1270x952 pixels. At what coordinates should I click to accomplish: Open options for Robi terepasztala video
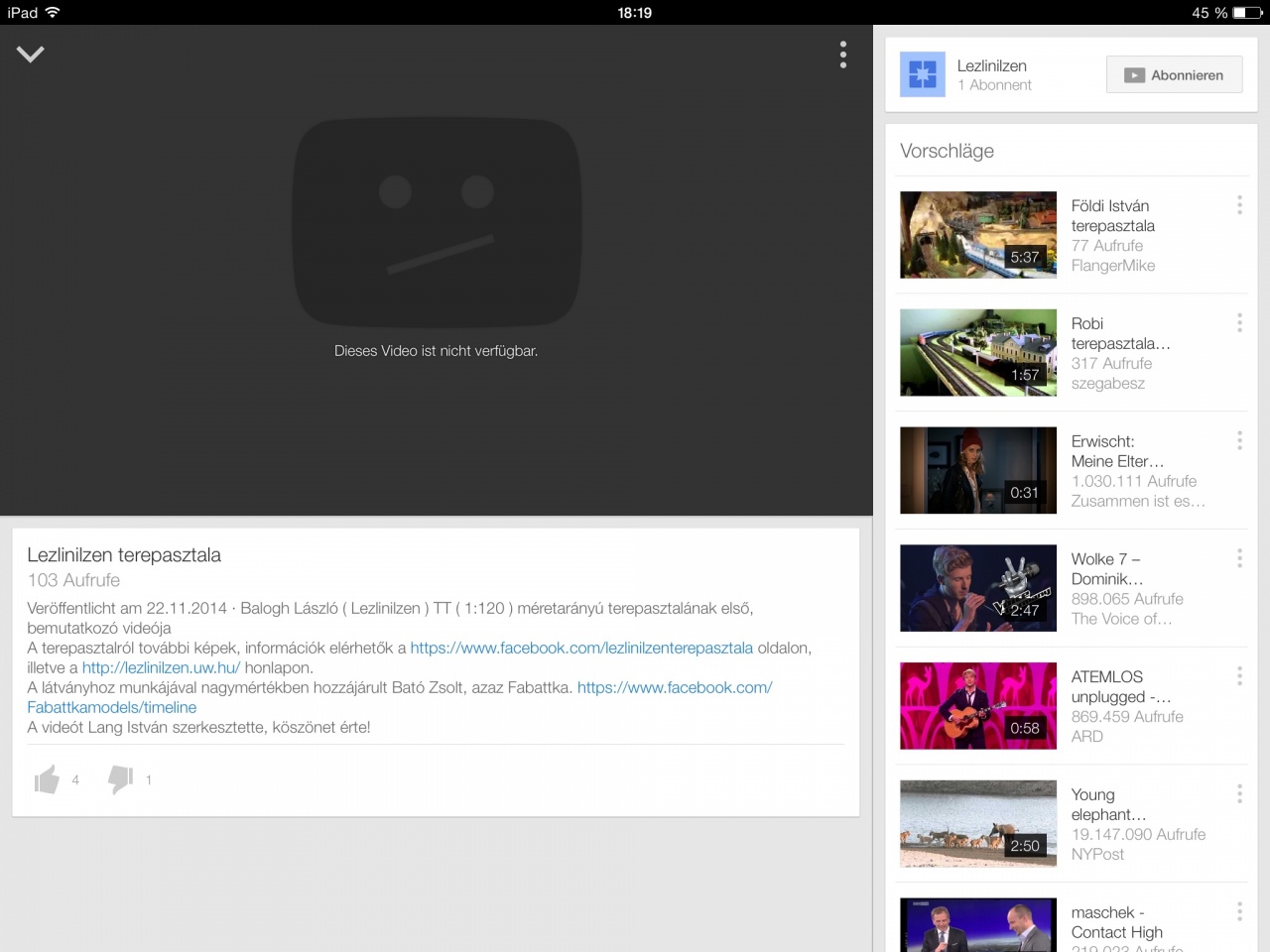[1239, 323]
